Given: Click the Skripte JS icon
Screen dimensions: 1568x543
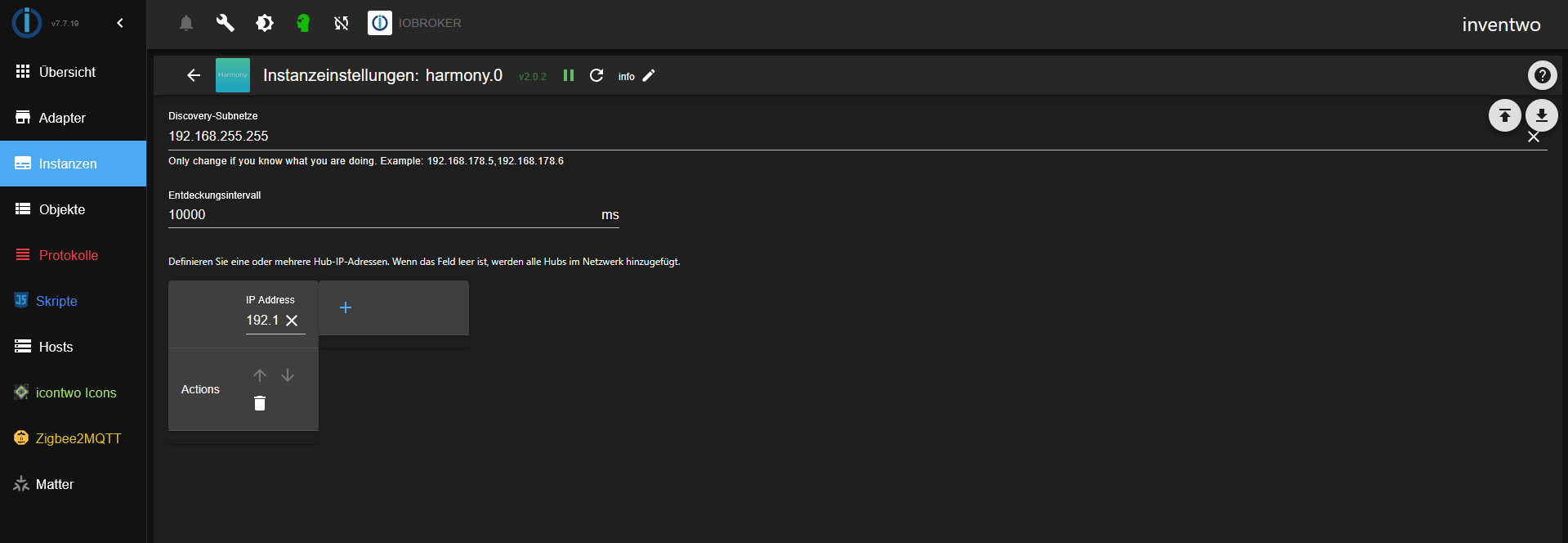Looking at the screenshot, I should click(21, 300).
